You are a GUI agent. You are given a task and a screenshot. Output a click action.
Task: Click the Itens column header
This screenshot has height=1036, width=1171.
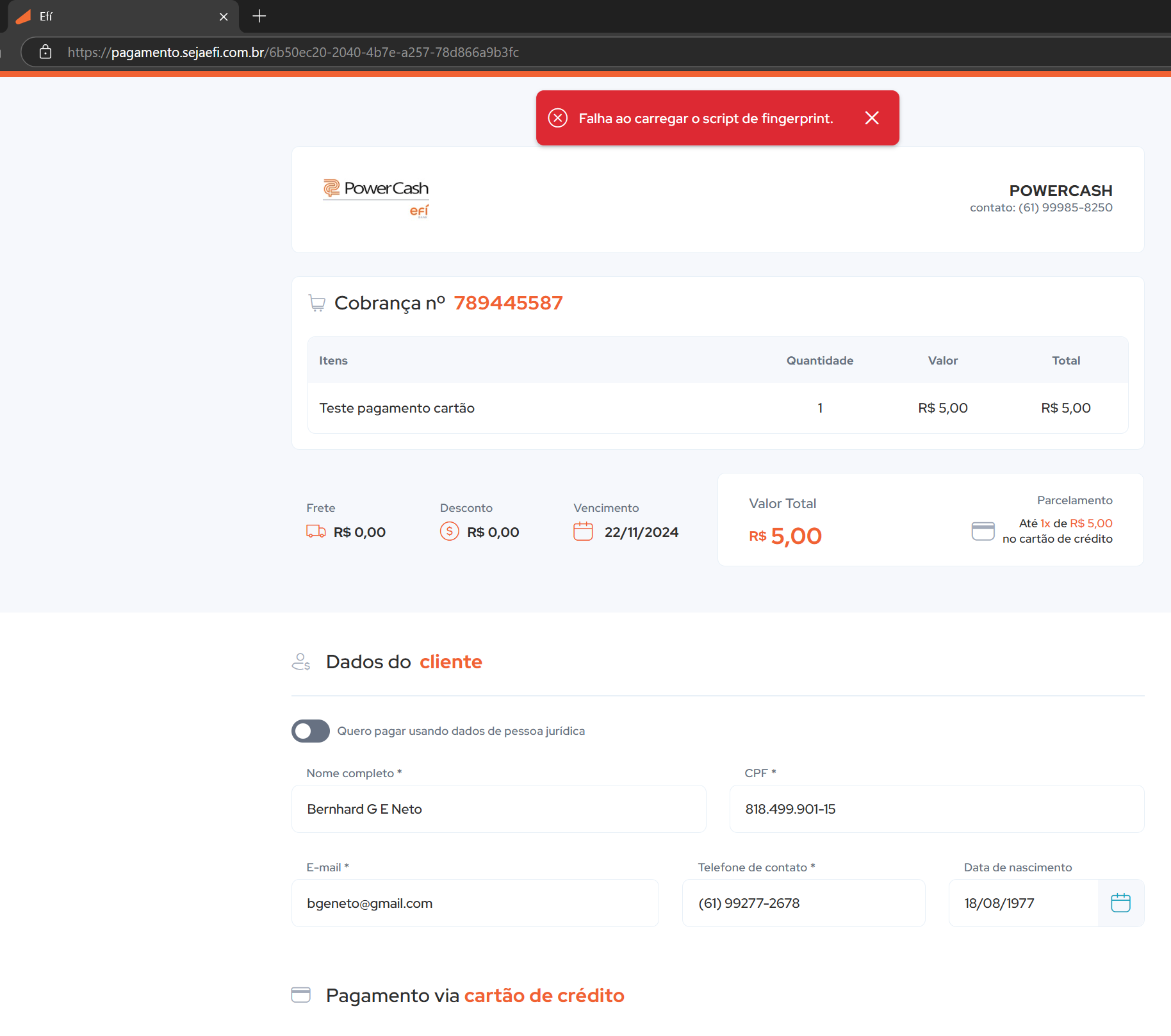click(333, 361)
